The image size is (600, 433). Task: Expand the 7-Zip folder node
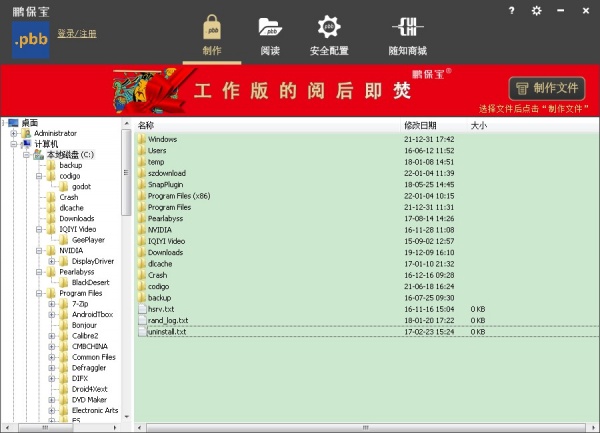click(52, 303)
